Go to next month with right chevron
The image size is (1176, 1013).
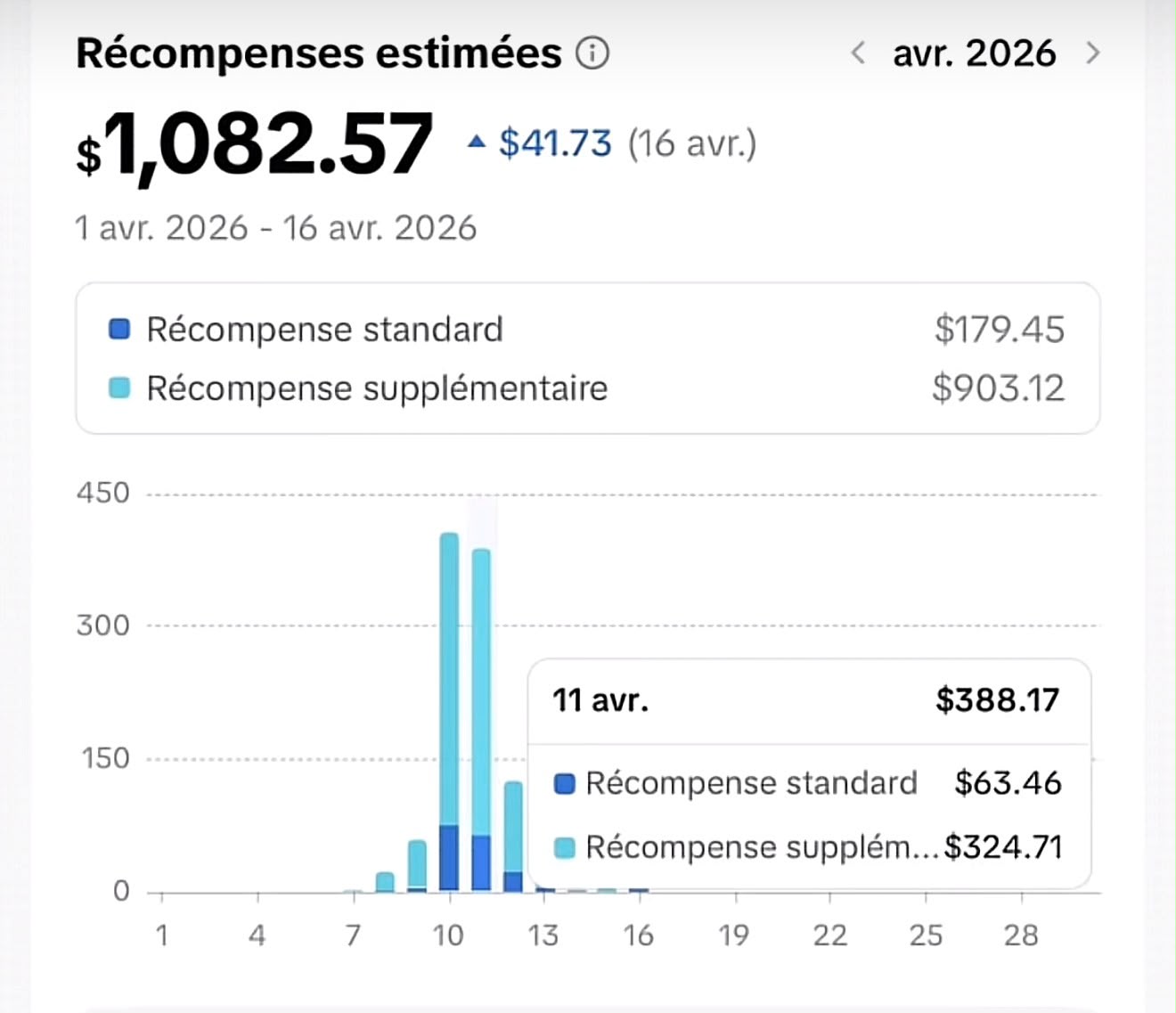click(x=1092, y=53)
